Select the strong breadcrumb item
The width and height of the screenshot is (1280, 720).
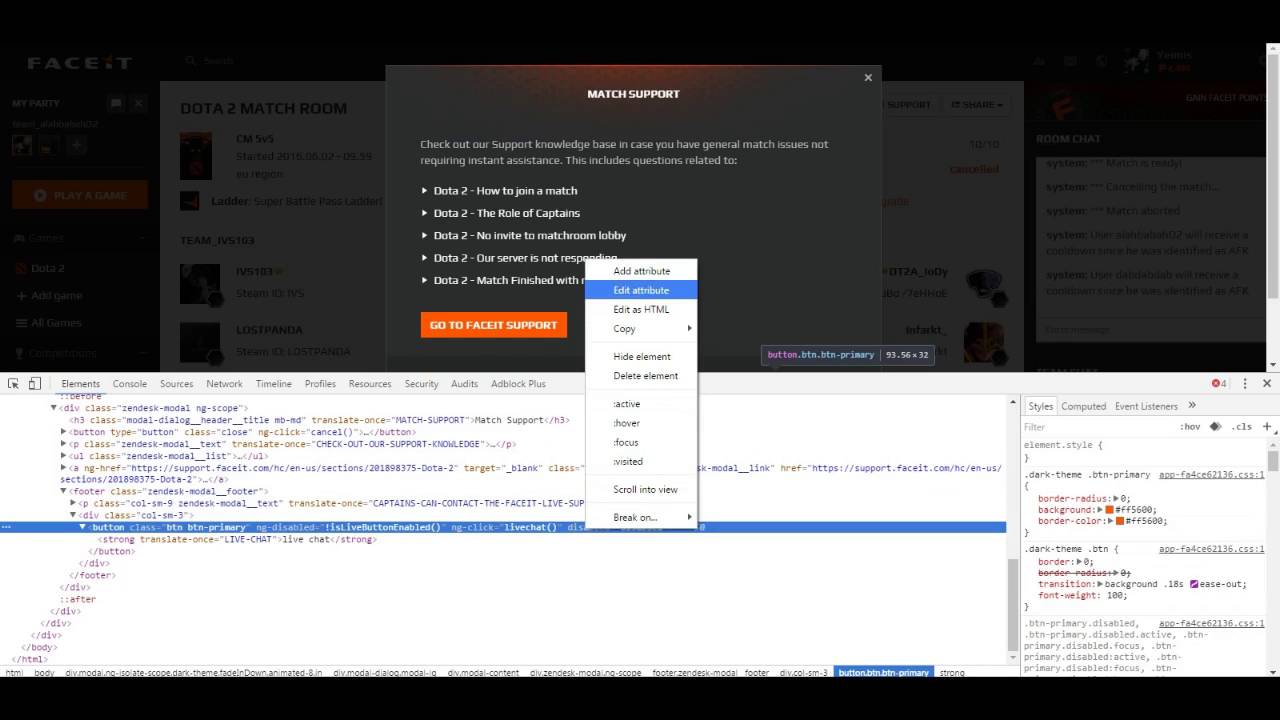click(952, 673)
